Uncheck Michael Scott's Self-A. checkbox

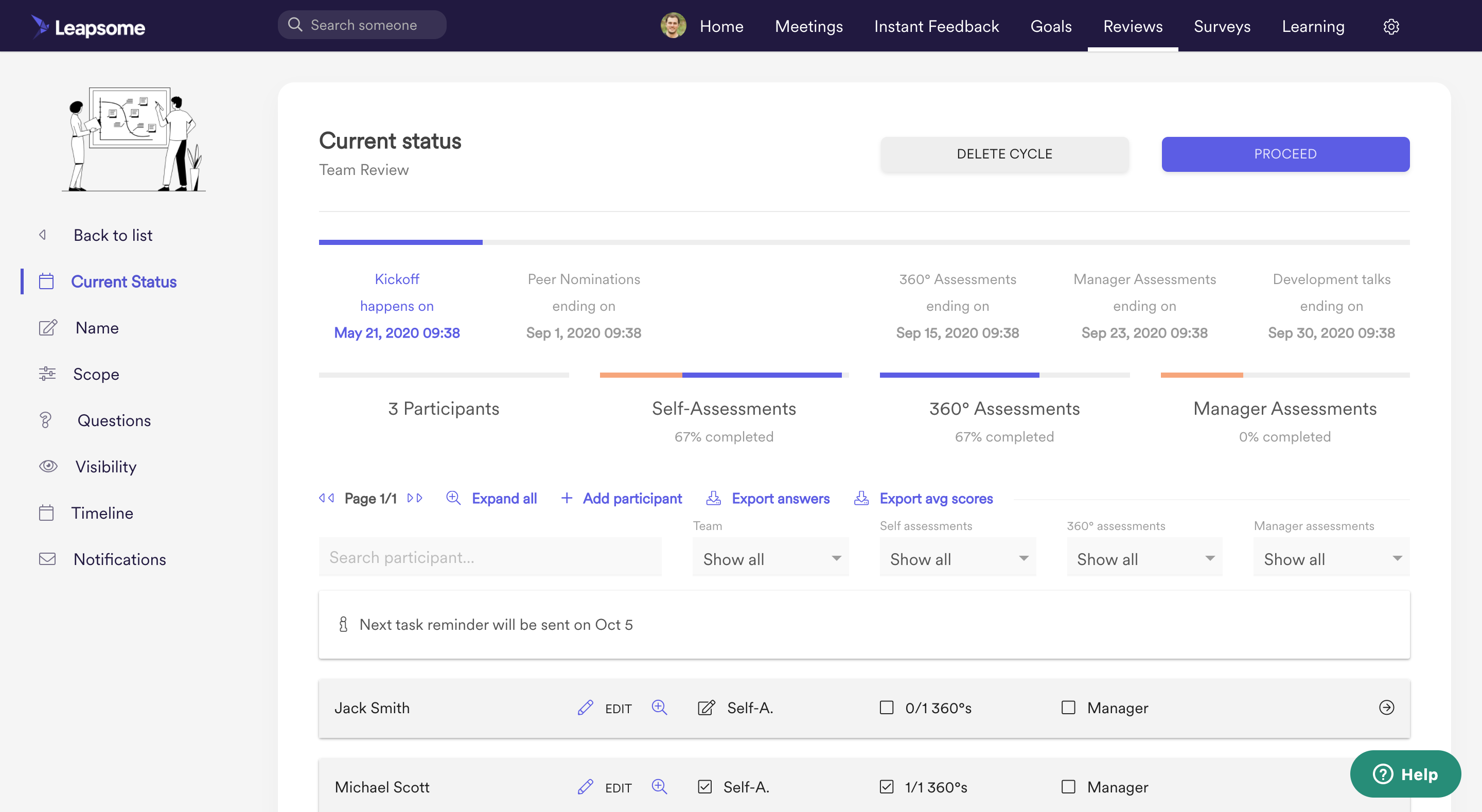705,786
